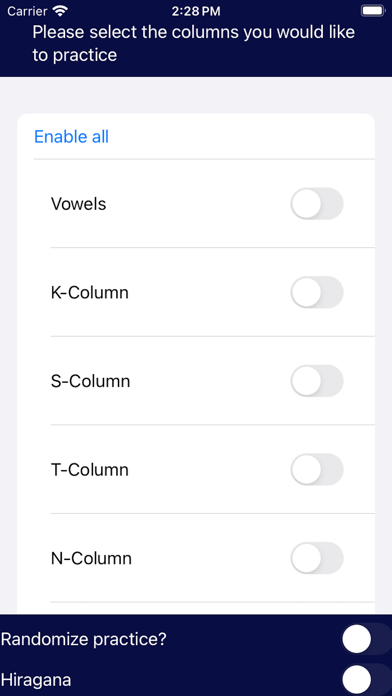Tap the Enable all link
This screenshot has width=392, height=696.
(71, 137)
